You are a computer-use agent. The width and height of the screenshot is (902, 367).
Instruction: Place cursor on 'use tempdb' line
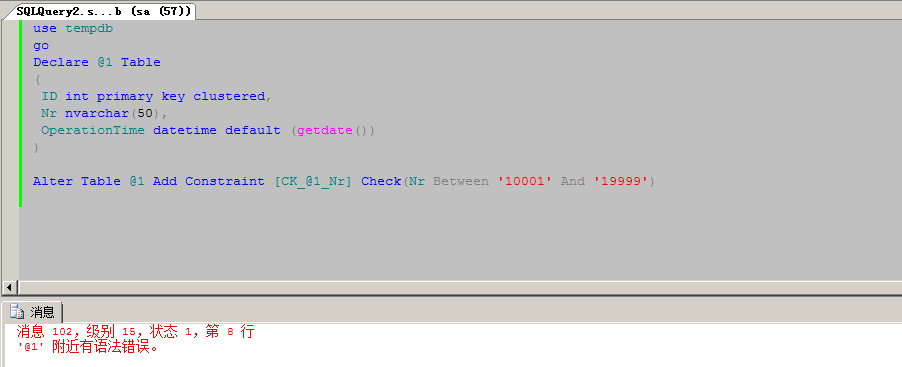pyautogui.click(x=72, y=28)
